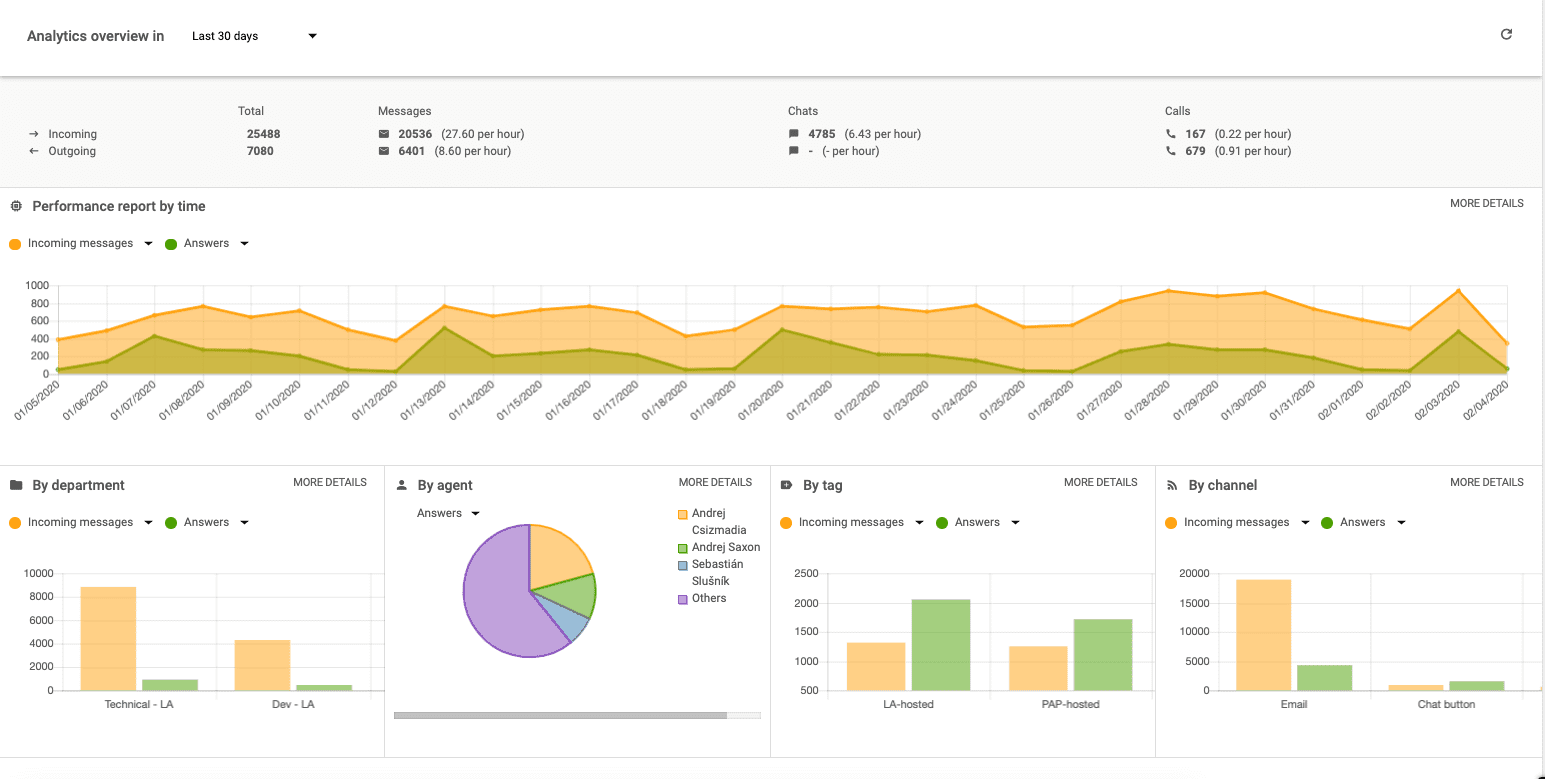The width and height of the screenshot is (1545, 779).
Task: Click the globe icon beside Performance report by time
Action: point(15,206)
